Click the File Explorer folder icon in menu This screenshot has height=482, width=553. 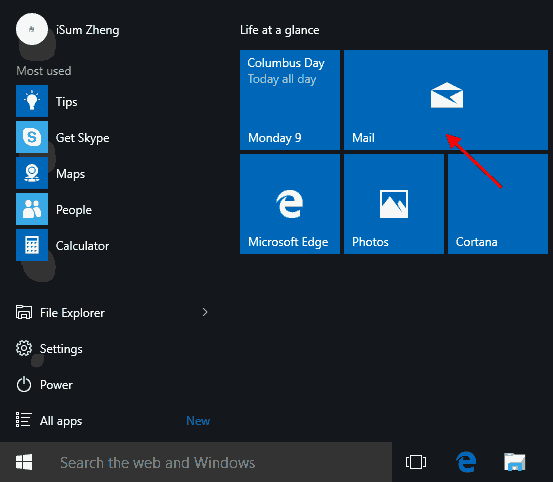pos(24,312)
